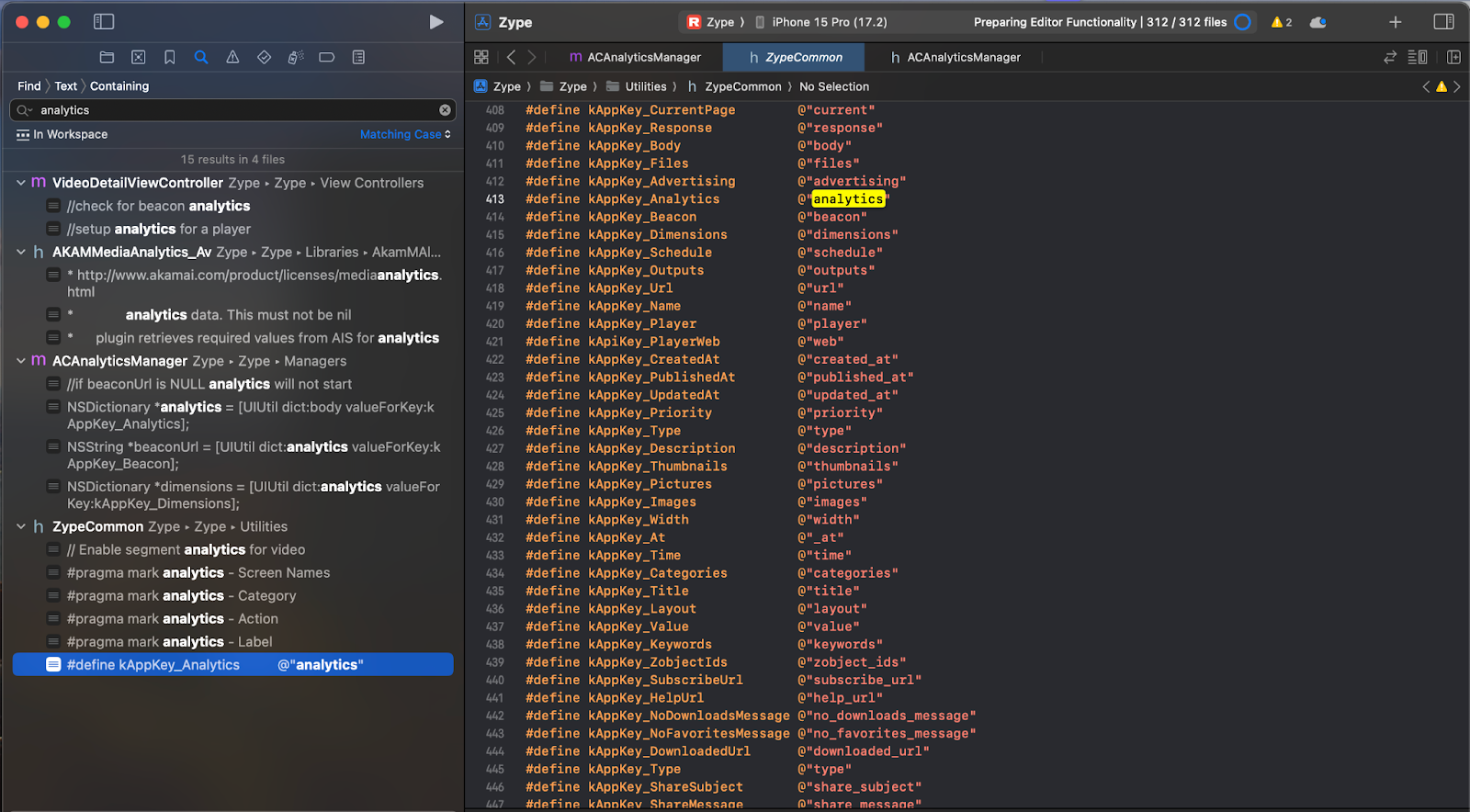Open the Matching Case dropdown

click(x=405, y=134)
